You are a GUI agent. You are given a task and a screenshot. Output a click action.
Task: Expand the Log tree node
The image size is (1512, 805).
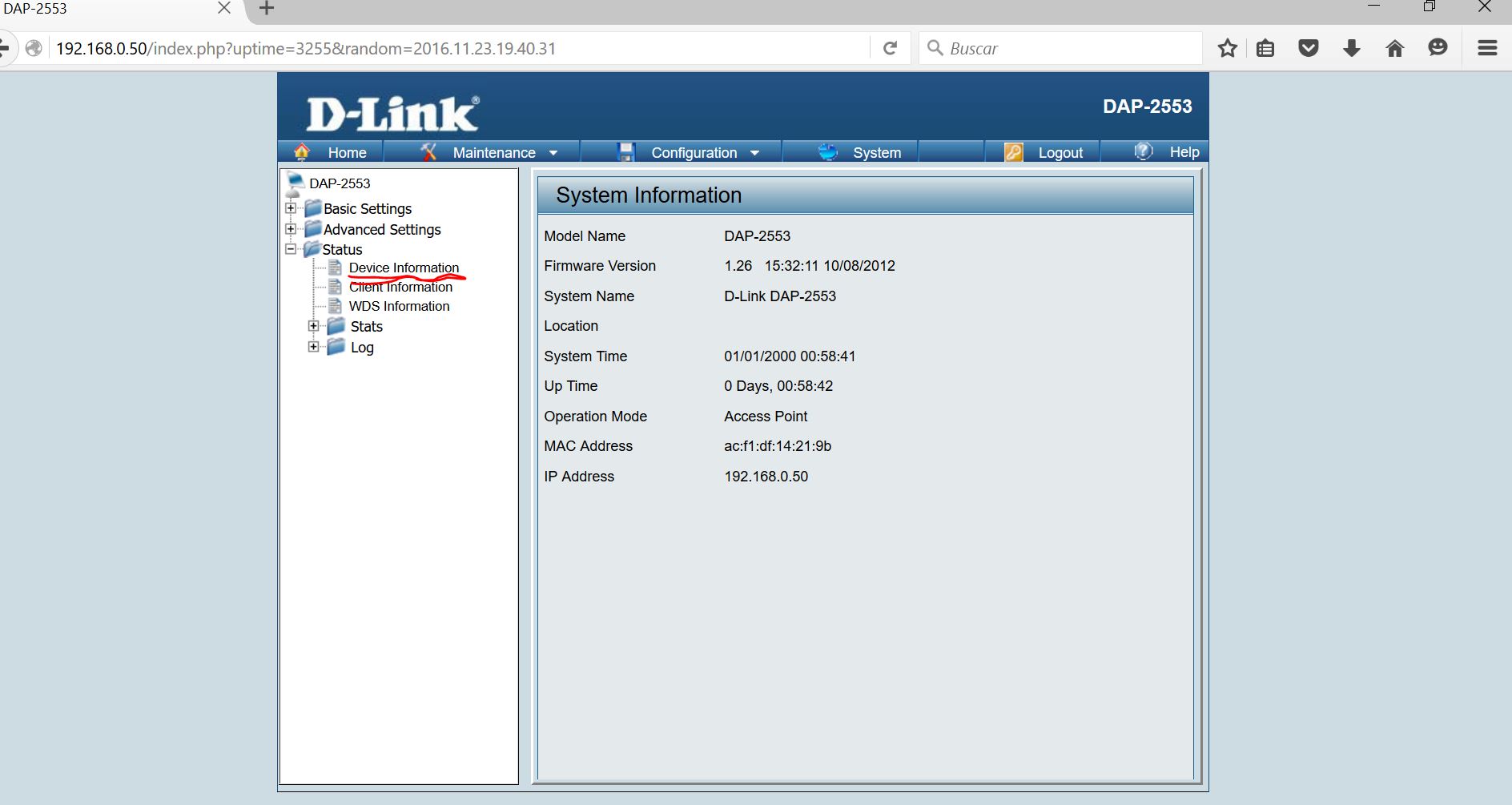pyautogui.click(x=314, y=347)
